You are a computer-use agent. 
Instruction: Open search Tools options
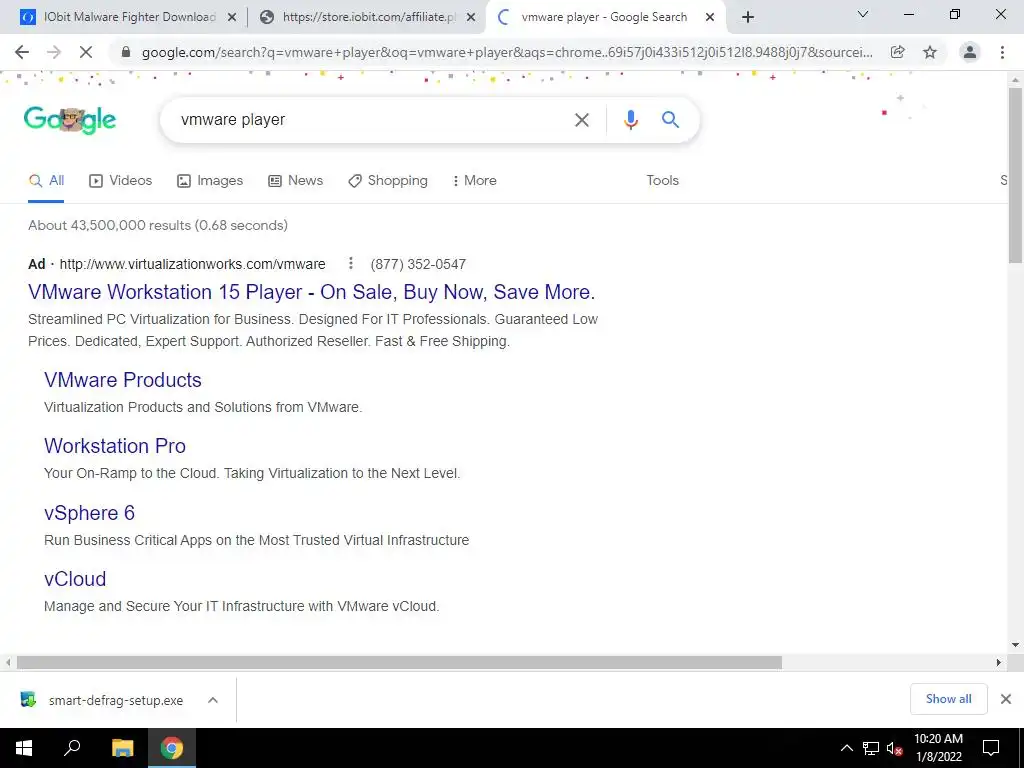click(x=662, y=180)
